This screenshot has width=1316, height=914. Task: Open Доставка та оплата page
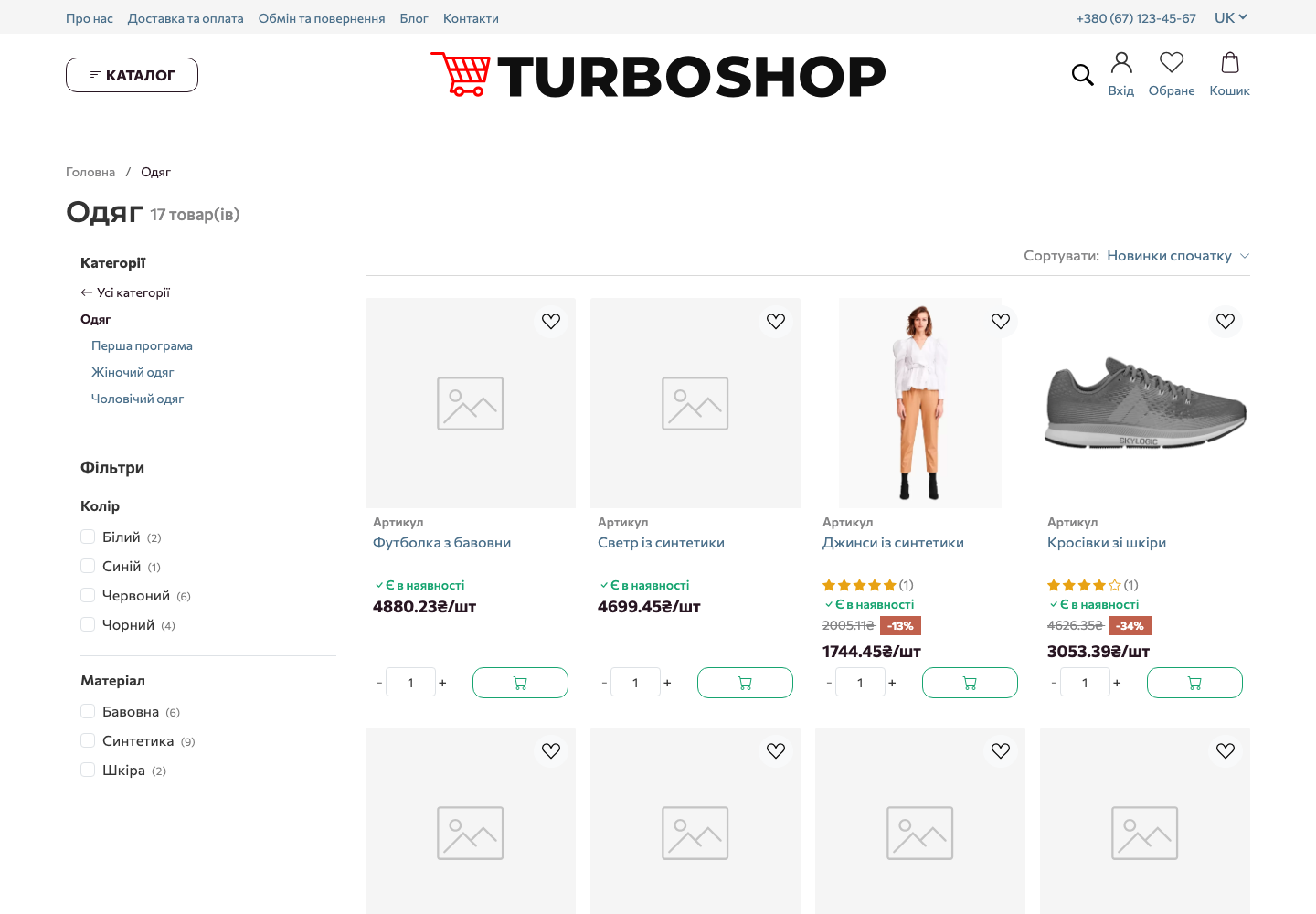click(186, 18)
